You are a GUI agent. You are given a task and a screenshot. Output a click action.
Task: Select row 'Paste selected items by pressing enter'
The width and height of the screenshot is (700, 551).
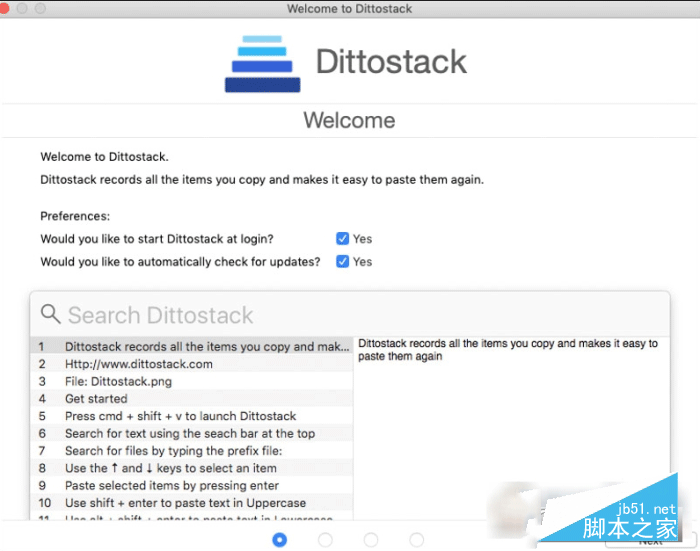point(192,485)
